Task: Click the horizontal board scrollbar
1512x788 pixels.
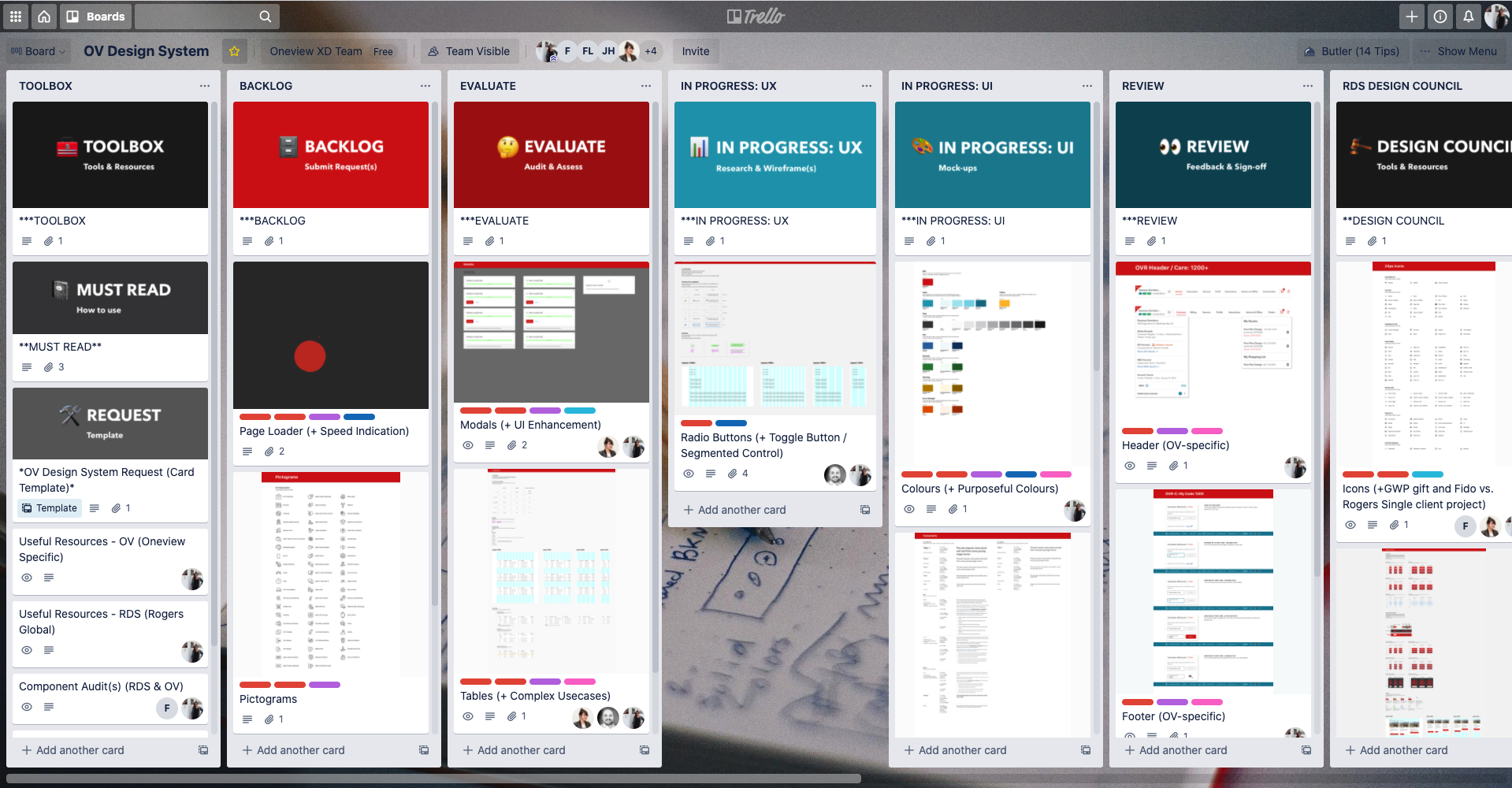Action: [433, 779]
